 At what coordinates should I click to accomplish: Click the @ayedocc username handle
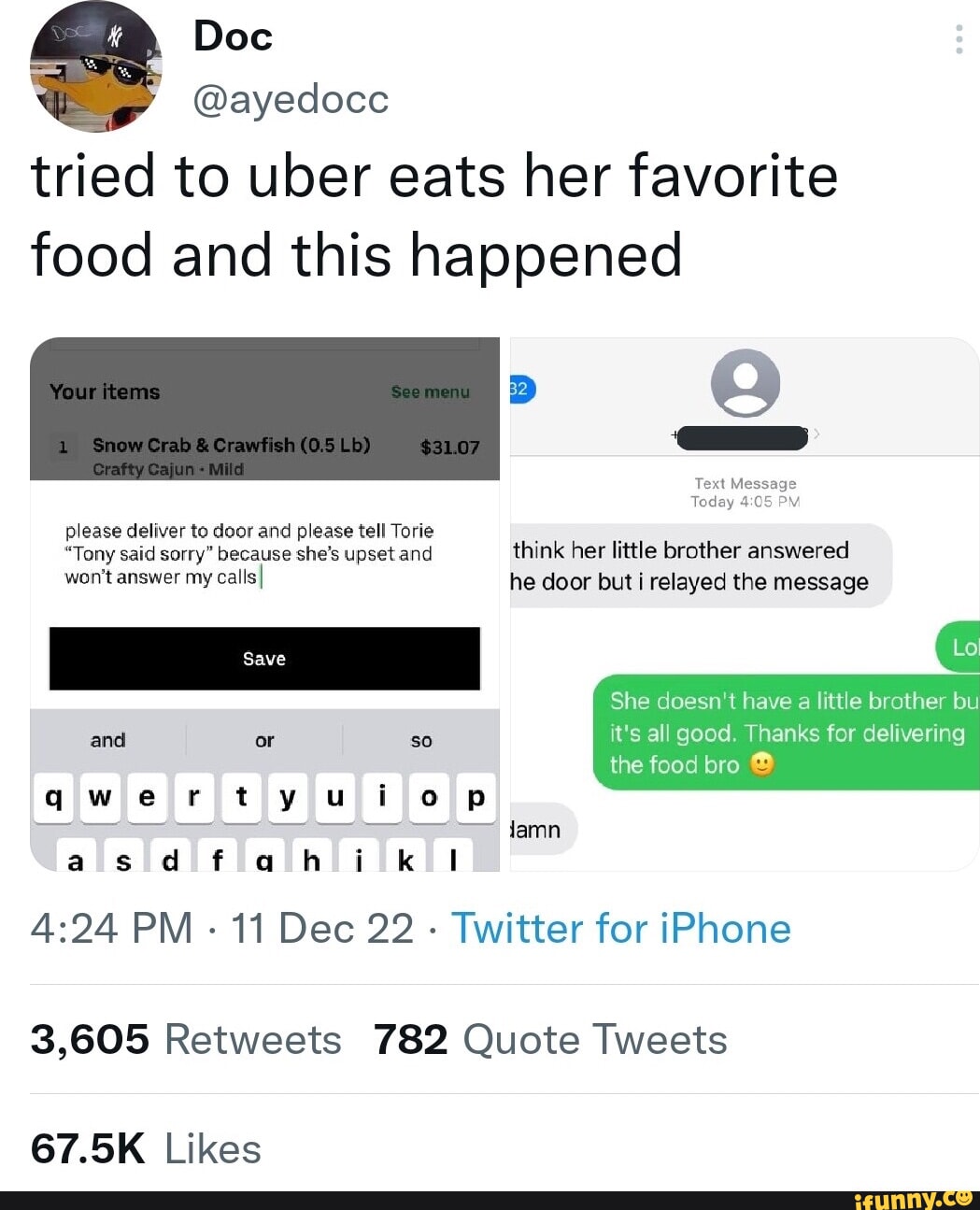tap(290, 97)
